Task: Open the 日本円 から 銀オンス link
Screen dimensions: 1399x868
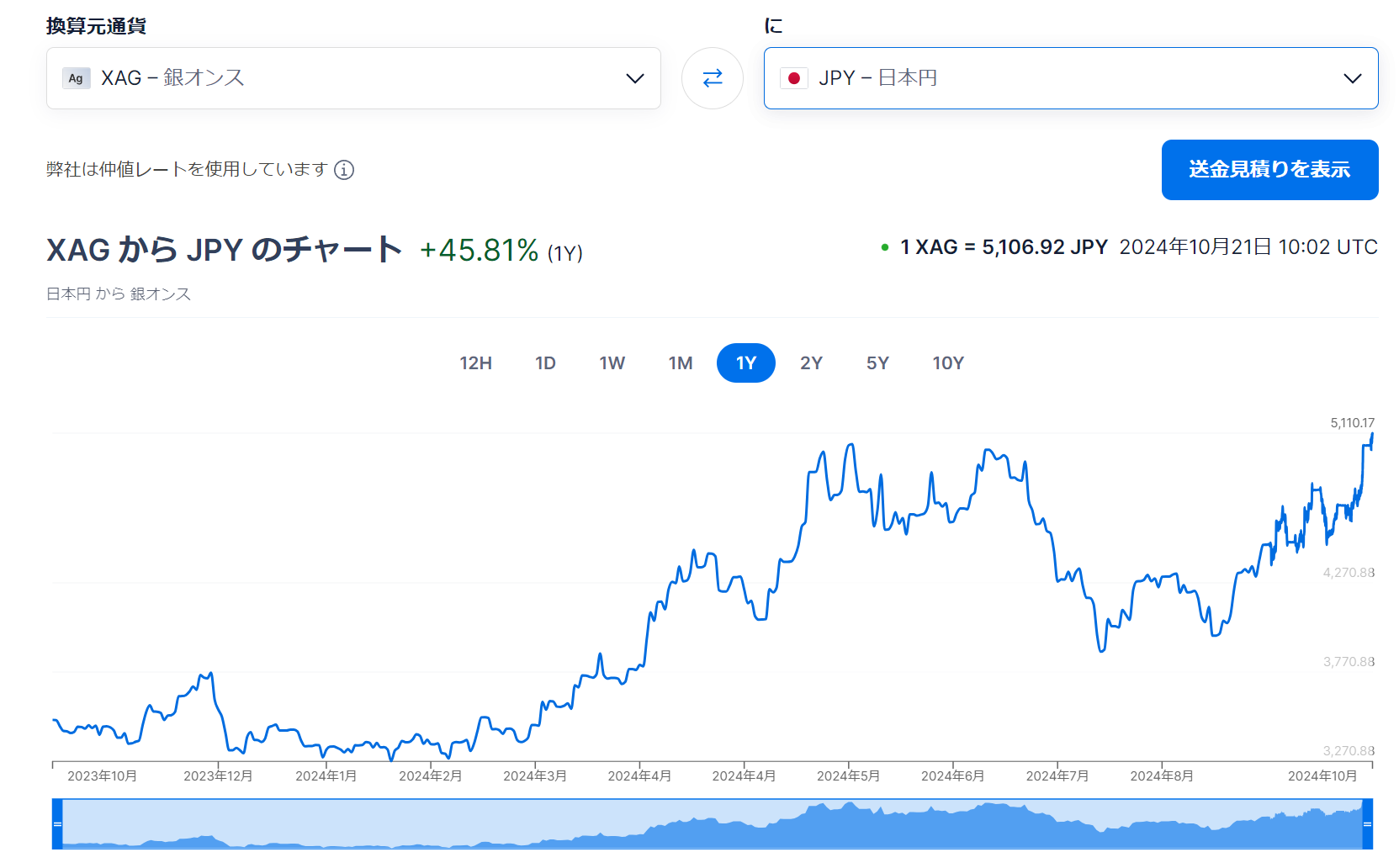Action: pos(119,294)
